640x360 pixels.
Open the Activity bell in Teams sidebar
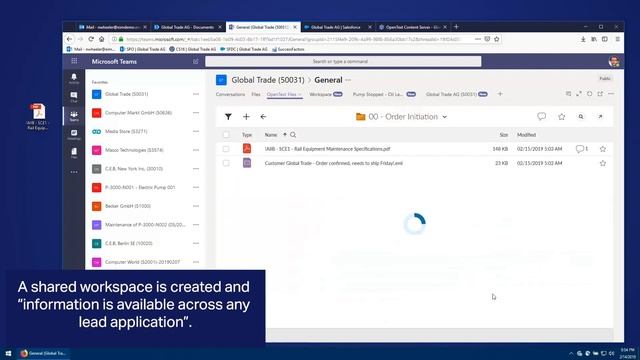[74, 78]
